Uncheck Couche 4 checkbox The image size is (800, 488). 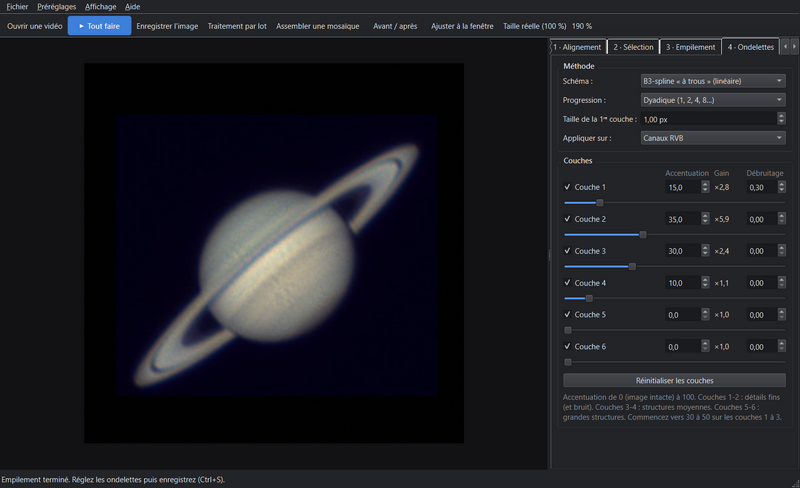tap(567, 283)
